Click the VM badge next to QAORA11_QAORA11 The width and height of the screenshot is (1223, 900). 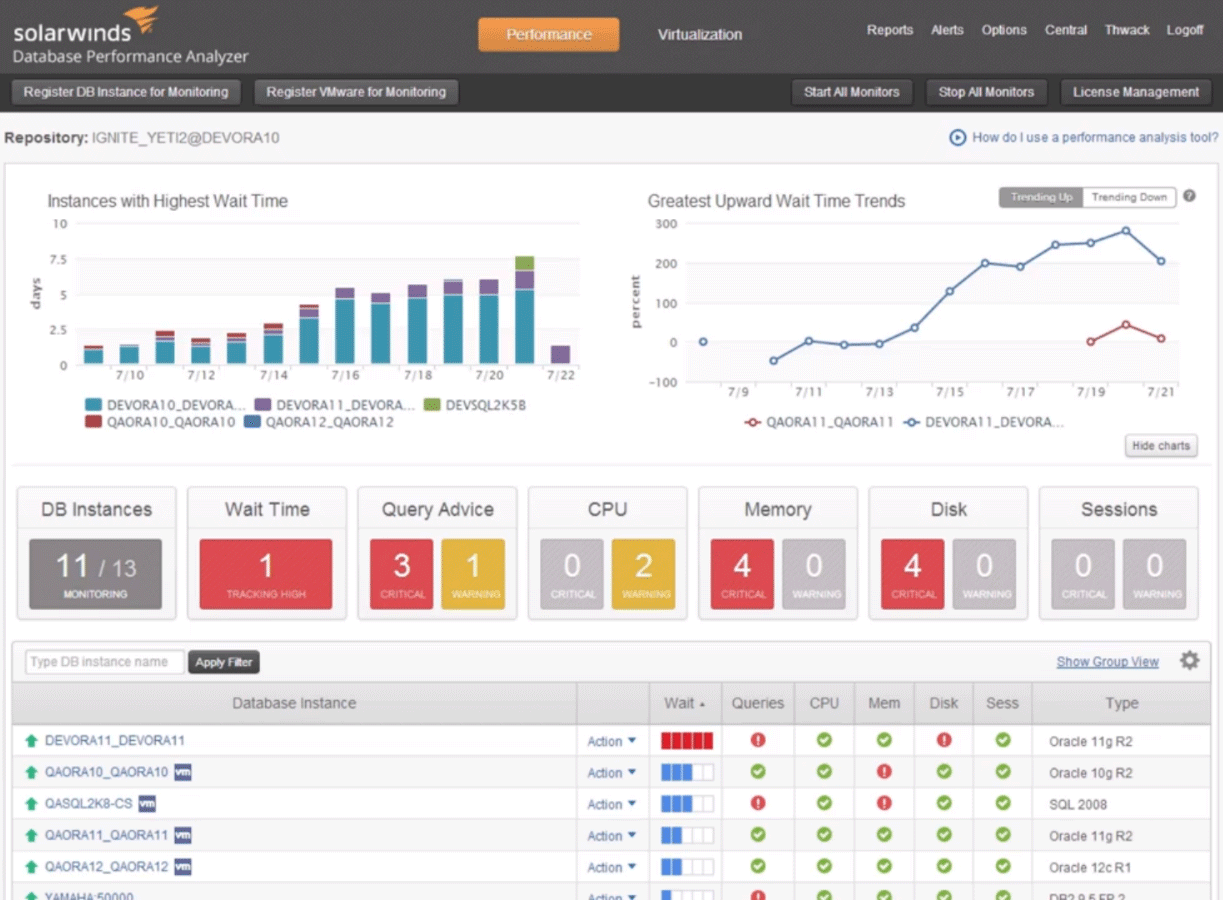[x=183, y=835]
